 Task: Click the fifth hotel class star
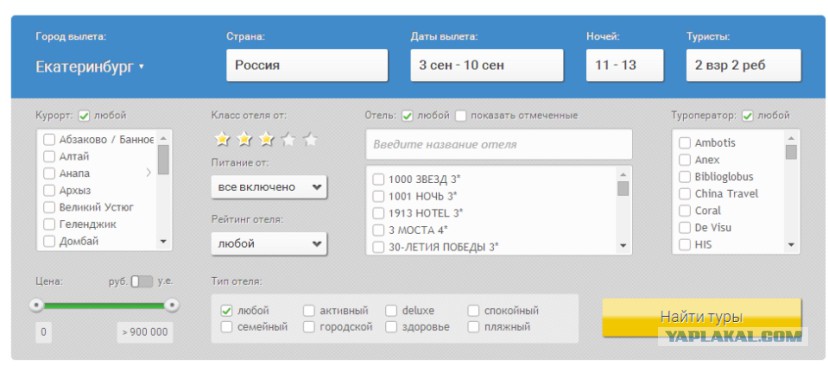tap(310, 139)
